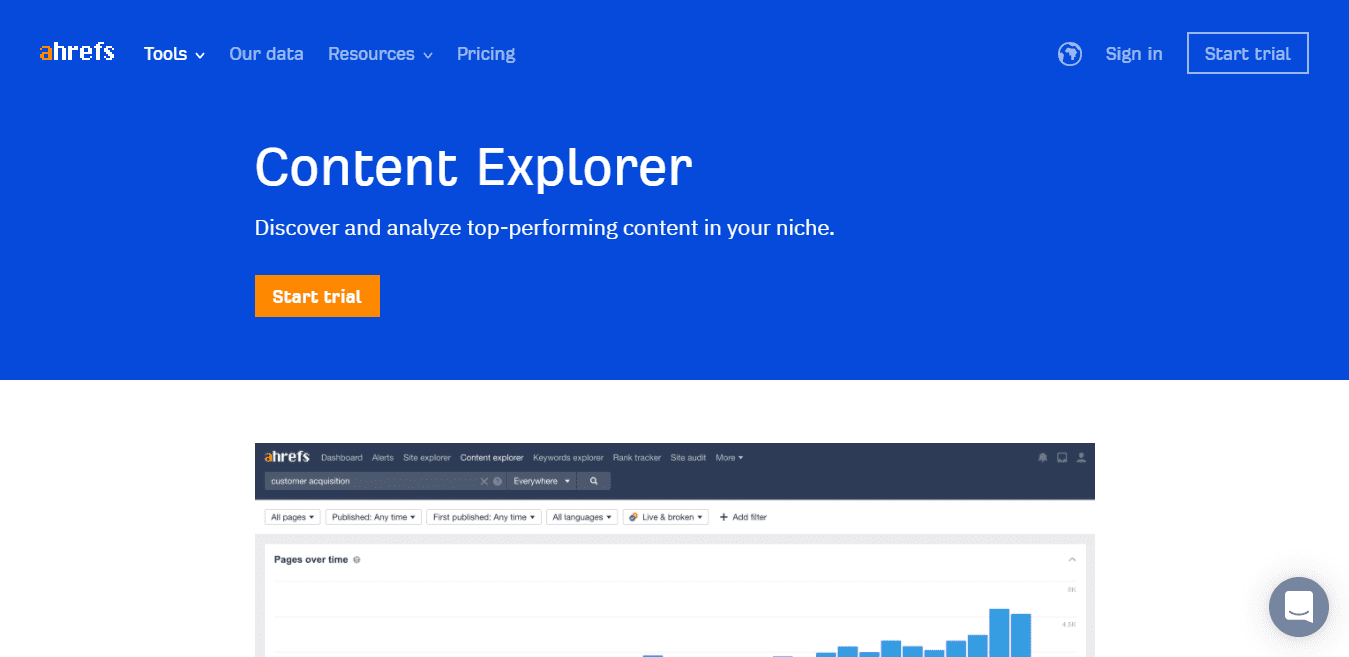Open the chat support bubble
The width and height of the screenshot is (1349, 657).
(x=1299, y=607)
